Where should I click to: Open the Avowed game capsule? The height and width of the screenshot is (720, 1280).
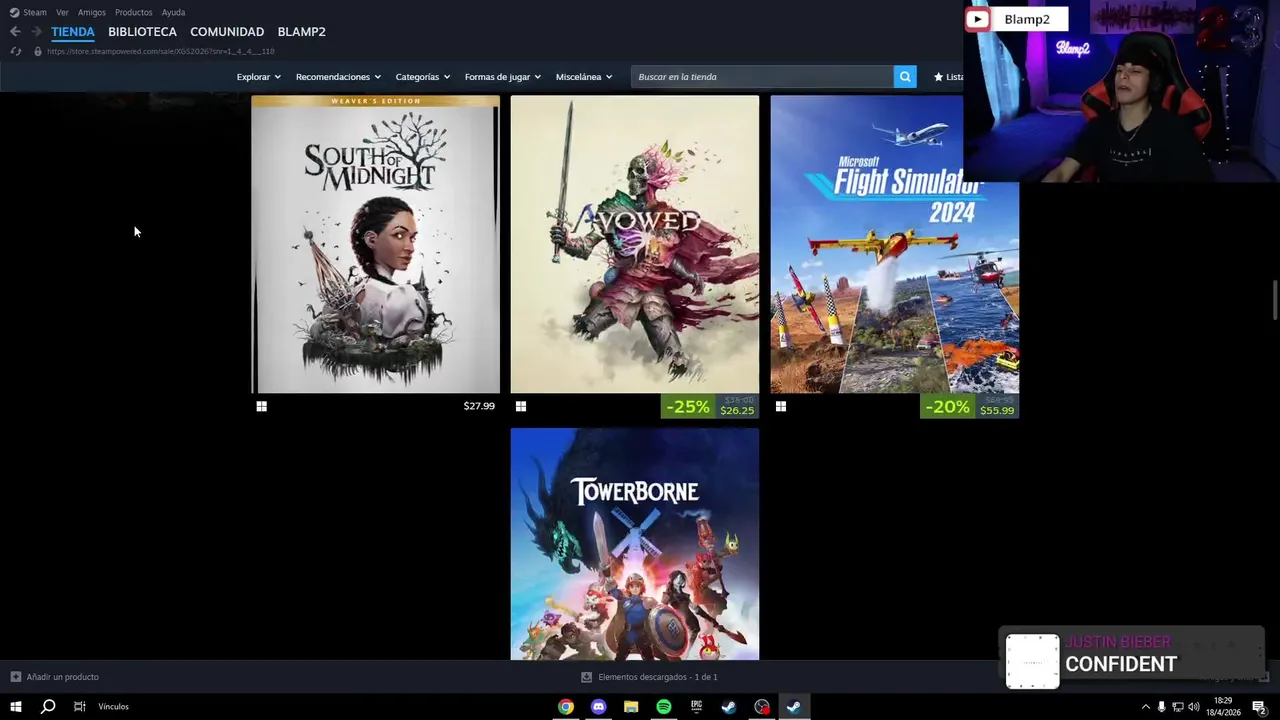(x=635, y=244)
